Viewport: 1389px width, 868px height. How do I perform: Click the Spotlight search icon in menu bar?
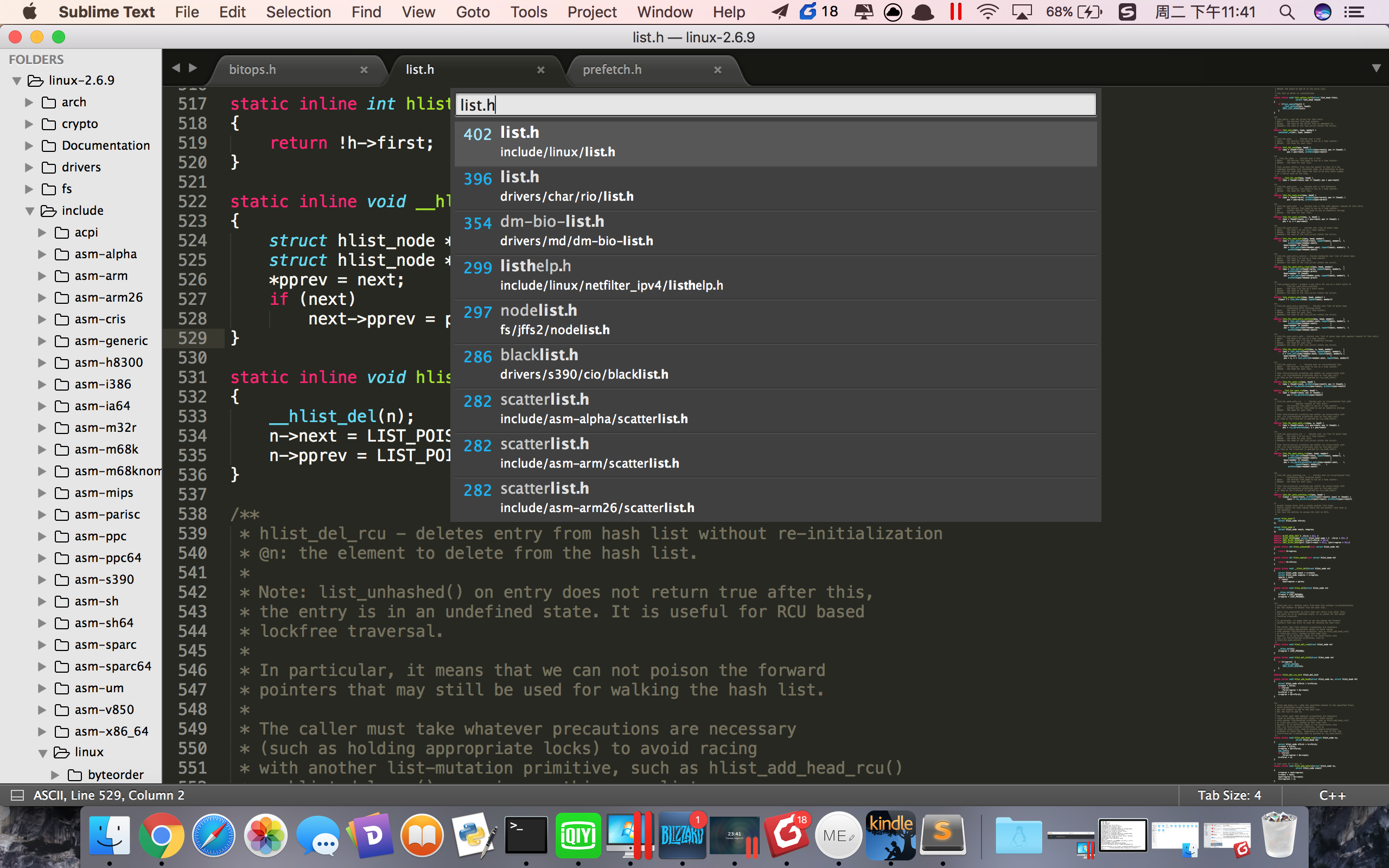pyautogui.click(x=1287, y=12)
